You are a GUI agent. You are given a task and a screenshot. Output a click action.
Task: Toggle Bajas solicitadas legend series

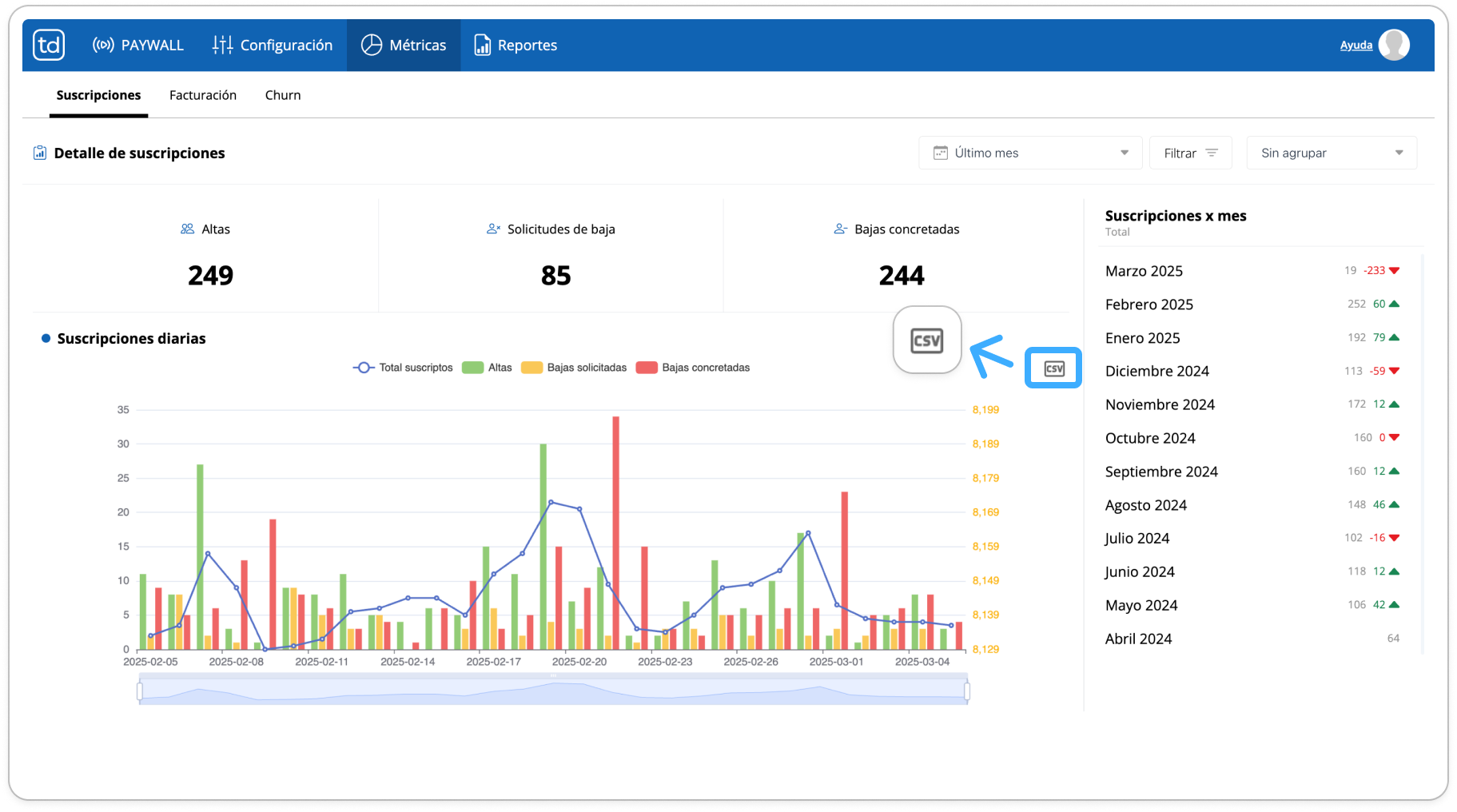click(x=574, y=368)
